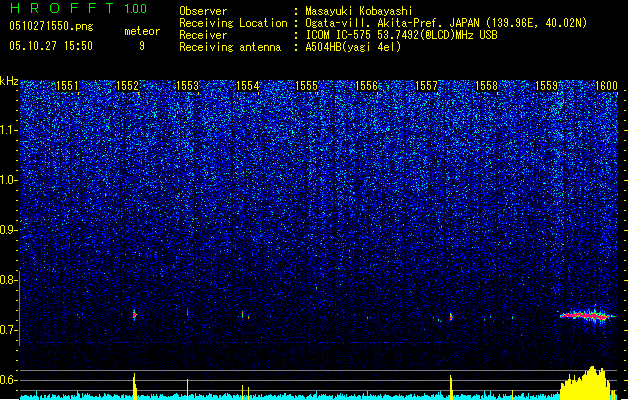
Task: Click the Observer label
Action: tap(203, 11)
